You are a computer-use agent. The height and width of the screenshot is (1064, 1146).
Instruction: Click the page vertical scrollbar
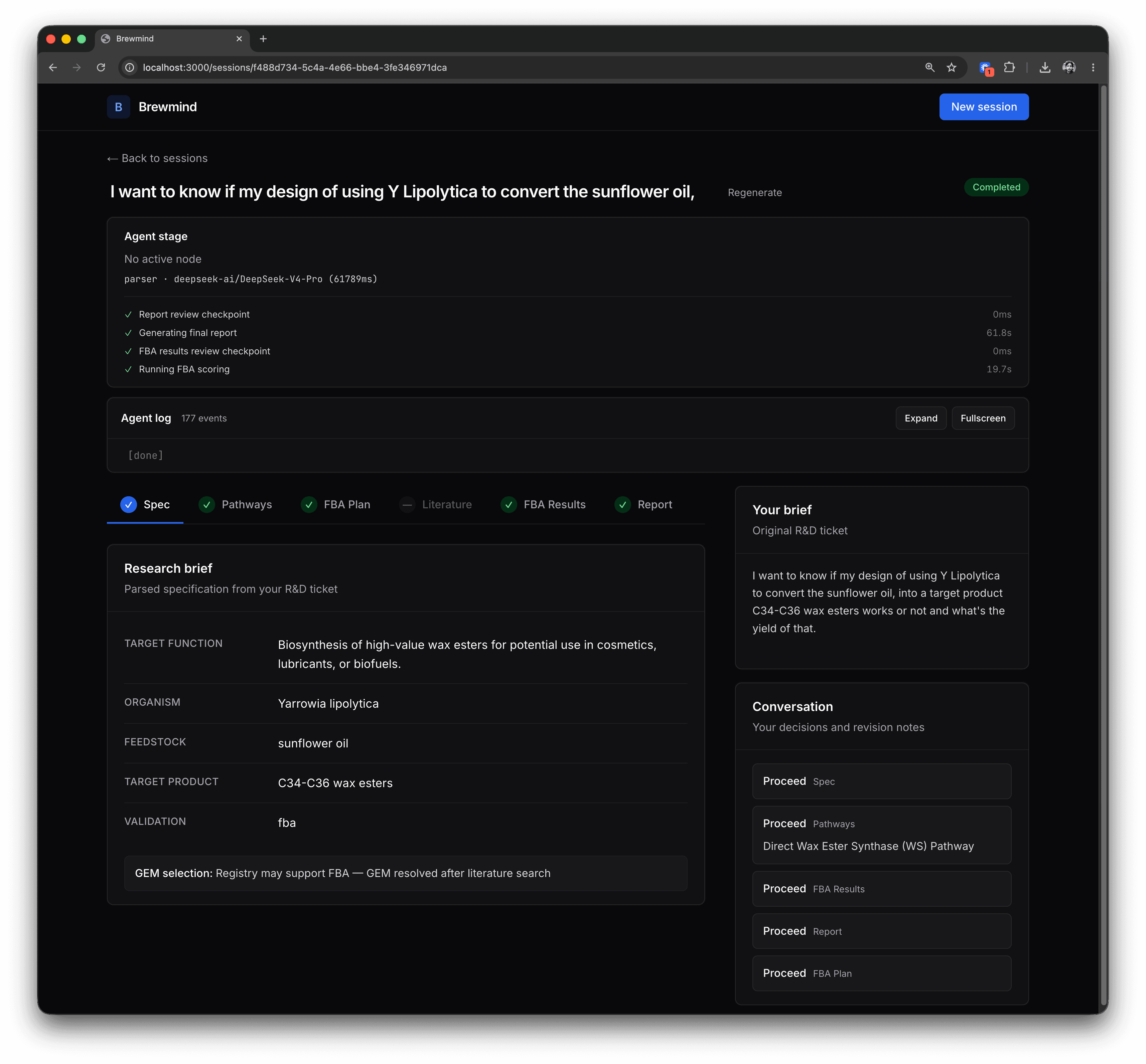(x=1103, y=545)
